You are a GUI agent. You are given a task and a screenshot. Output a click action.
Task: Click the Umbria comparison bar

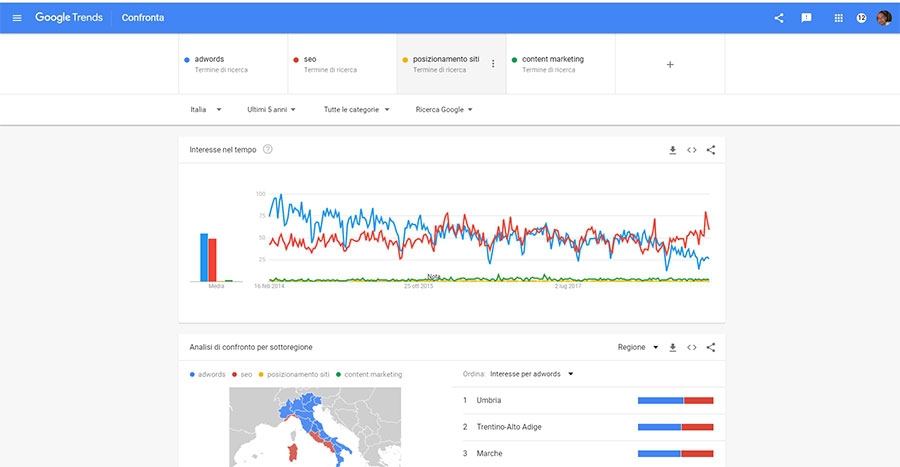(676, 400)
